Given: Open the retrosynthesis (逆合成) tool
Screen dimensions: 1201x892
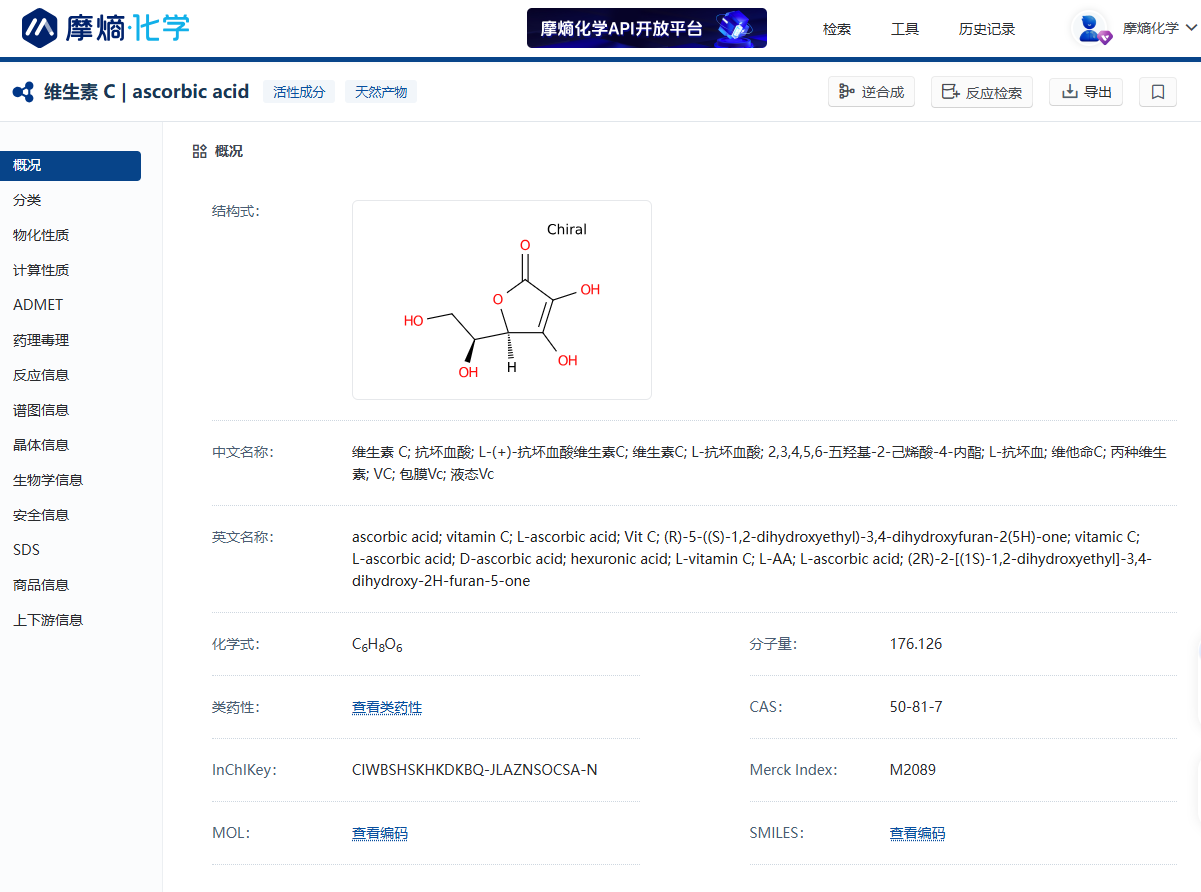Looking at the screenshot, I should click(x=871, y=92).
